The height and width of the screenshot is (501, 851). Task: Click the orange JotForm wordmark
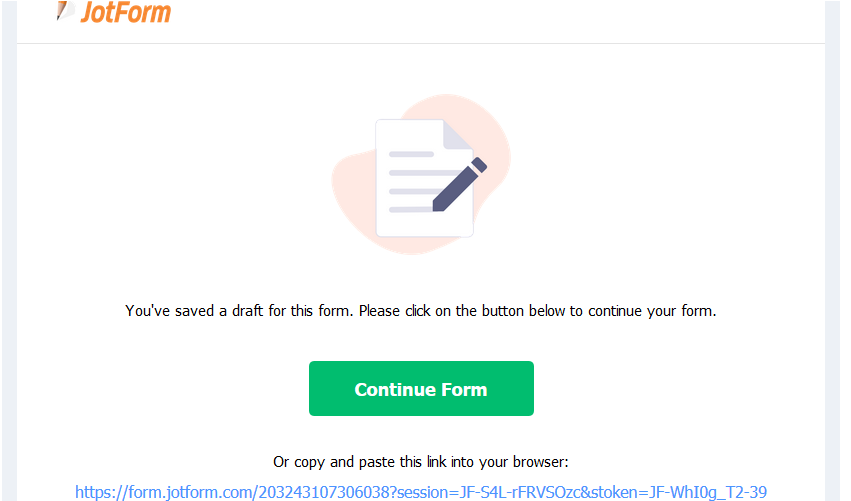point(126,12)
